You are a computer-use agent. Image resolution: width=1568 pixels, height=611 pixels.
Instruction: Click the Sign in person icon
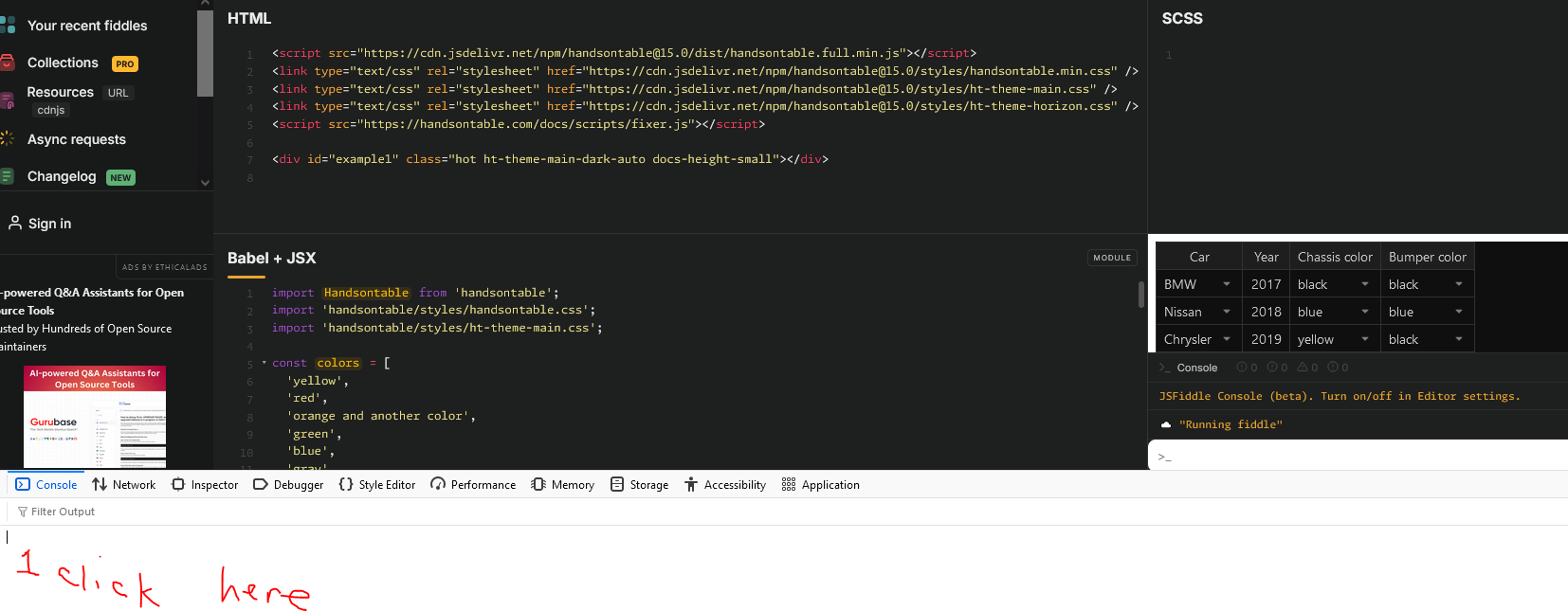[15, 223]
